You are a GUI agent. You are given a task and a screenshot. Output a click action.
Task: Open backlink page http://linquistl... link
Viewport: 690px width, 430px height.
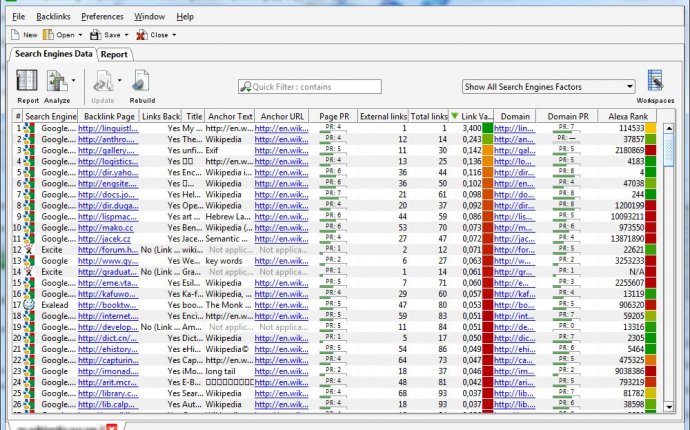(x=108, y=129)
